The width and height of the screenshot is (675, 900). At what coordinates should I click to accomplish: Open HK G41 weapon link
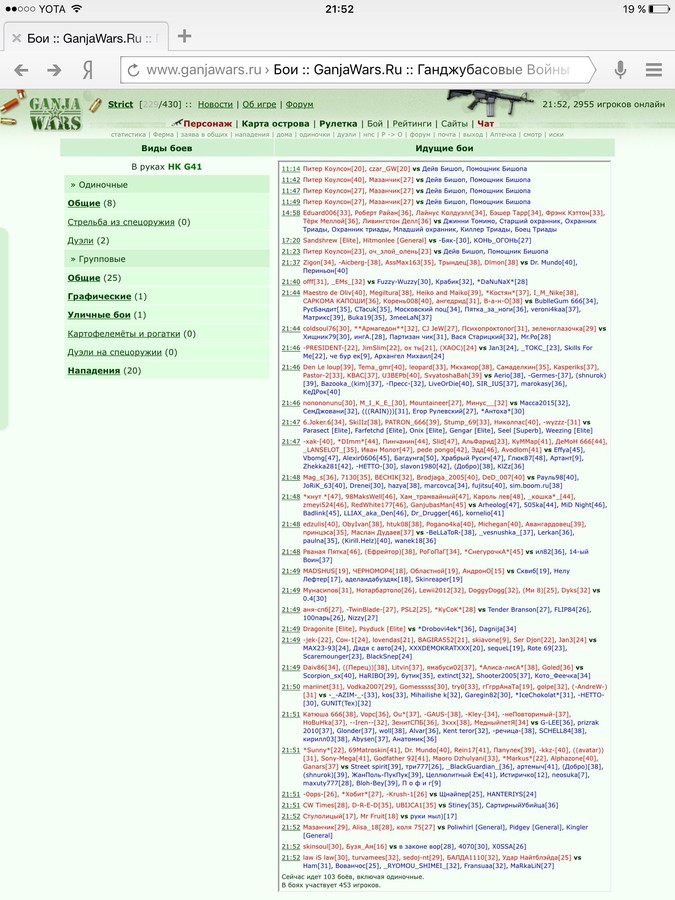coord(185,166)
